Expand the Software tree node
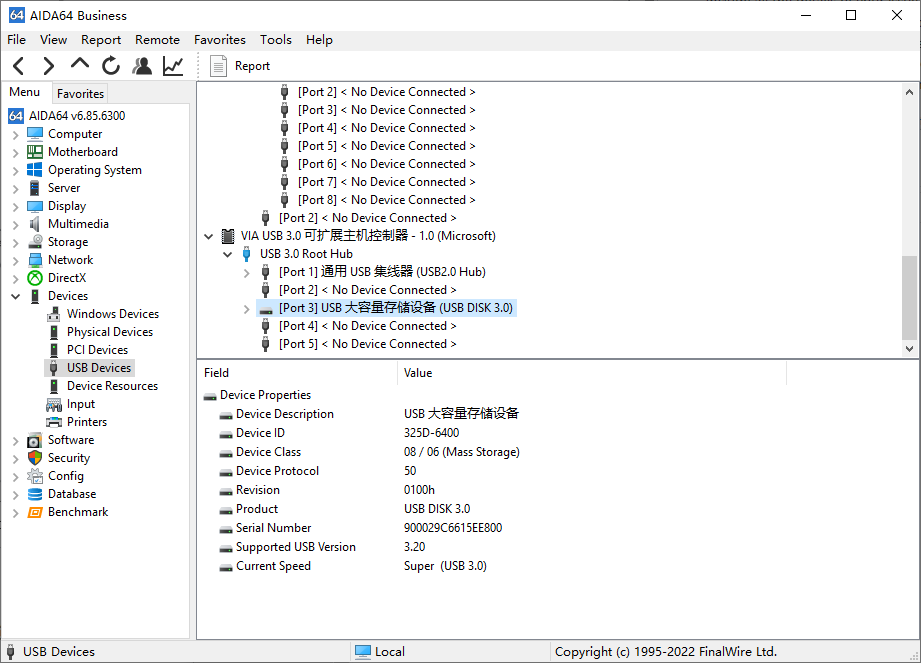 16,440
